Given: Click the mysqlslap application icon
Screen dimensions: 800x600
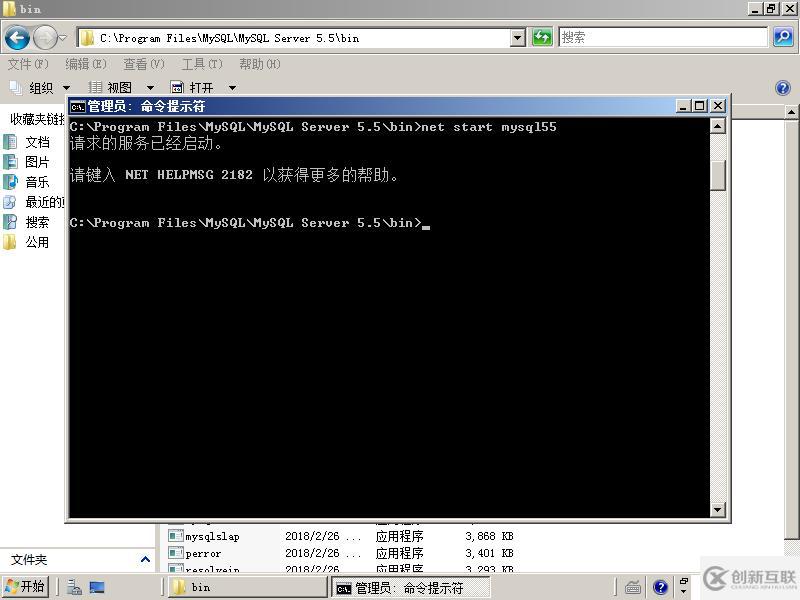Looking at the screenshot, I should 176,536.
